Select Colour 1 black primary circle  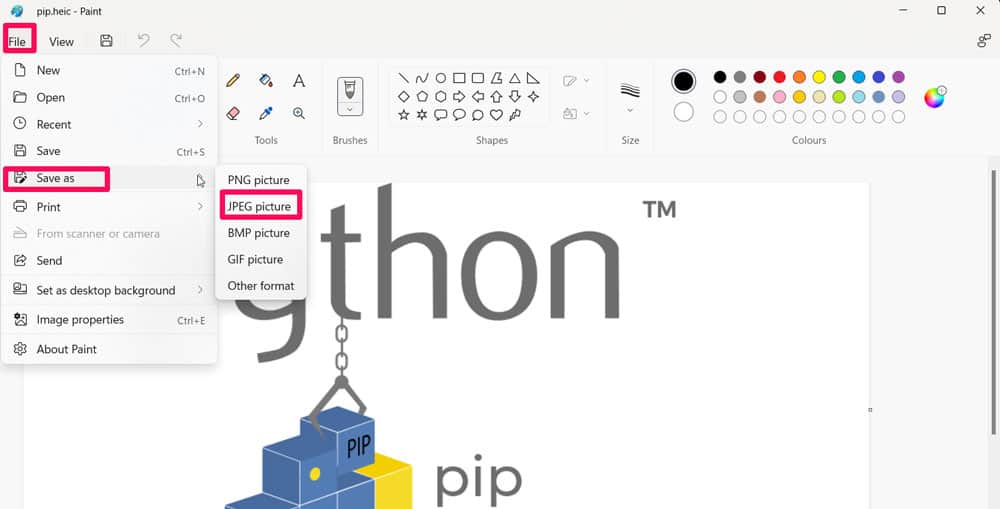pyautogui.click(x=683, y=81)
